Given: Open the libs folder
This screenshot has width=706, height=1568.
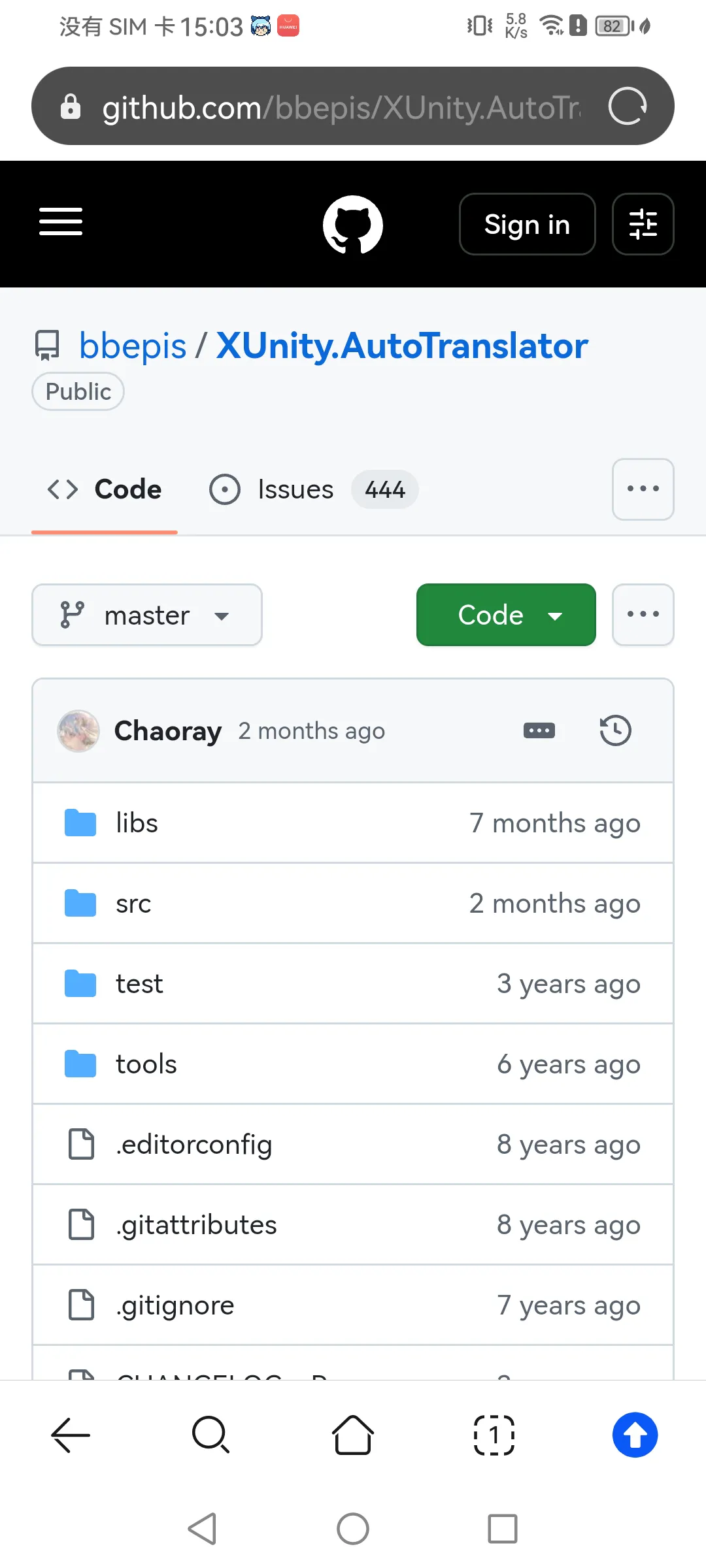Looking at the screenshot, I should point(137,823).
